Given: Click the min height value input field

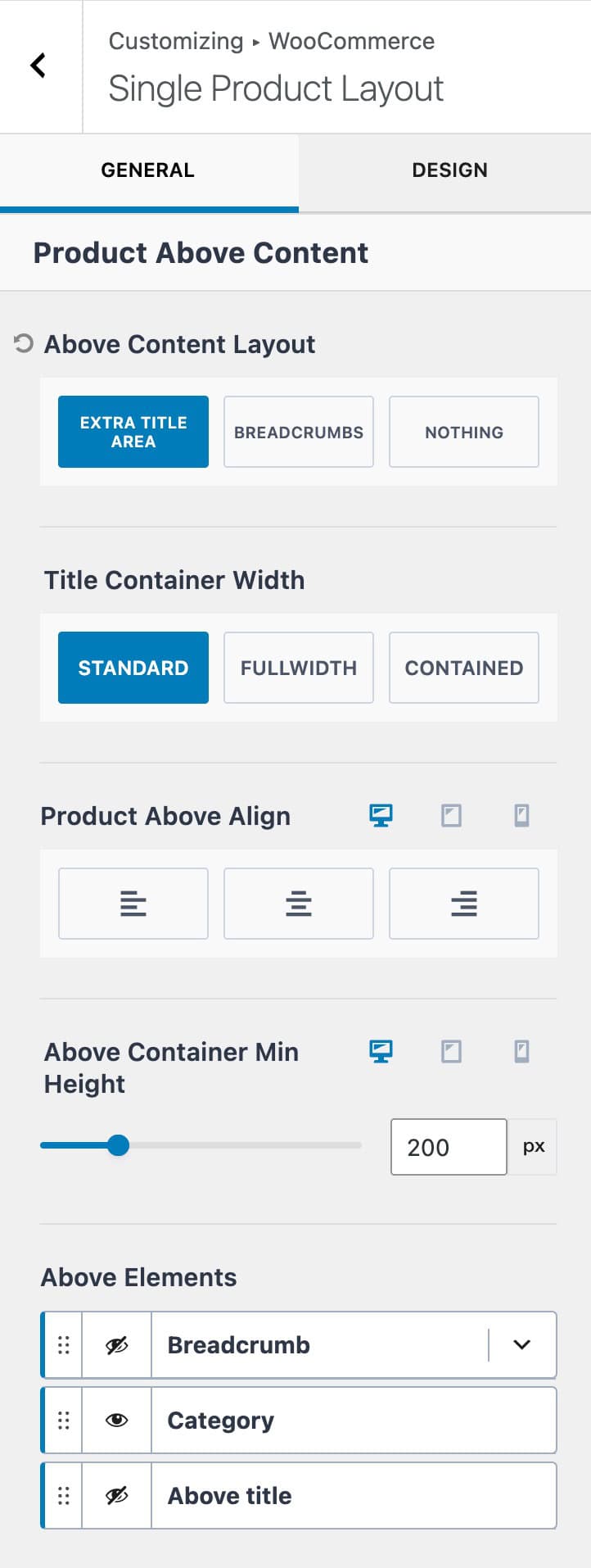Looking at the screenshot, I should 448,1146.
